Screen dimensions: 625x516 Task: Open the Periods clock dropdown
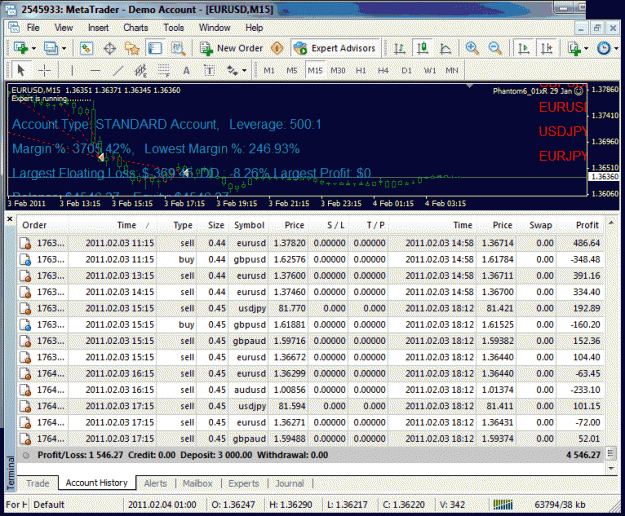[x=607, y=48]
